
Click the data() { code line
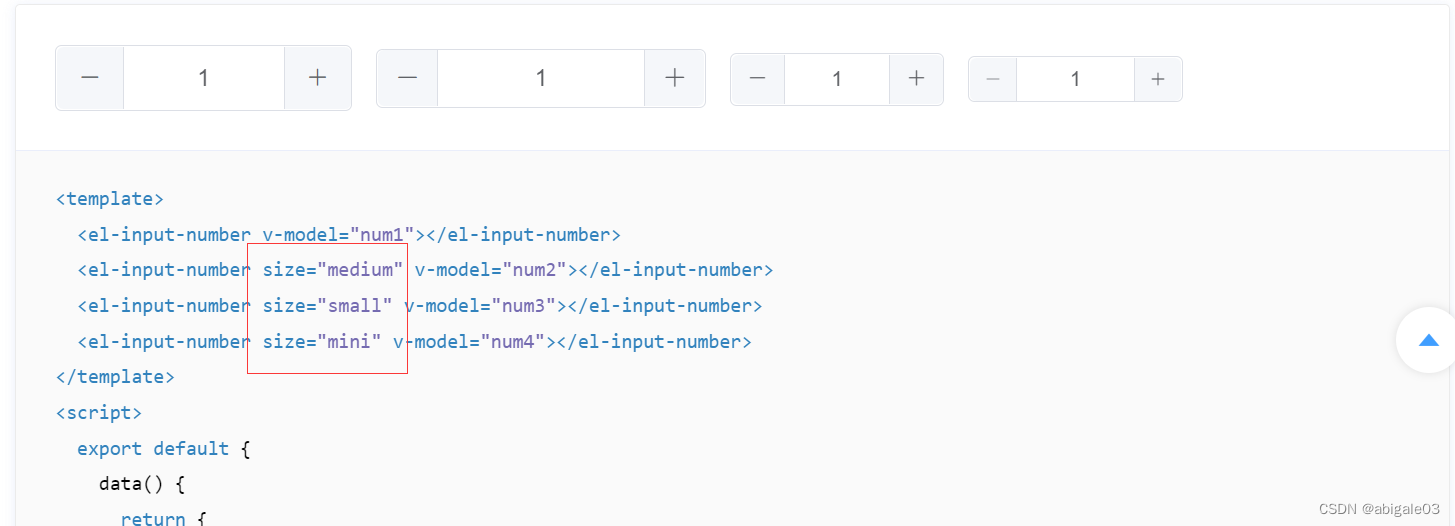[x=142, y=485]
